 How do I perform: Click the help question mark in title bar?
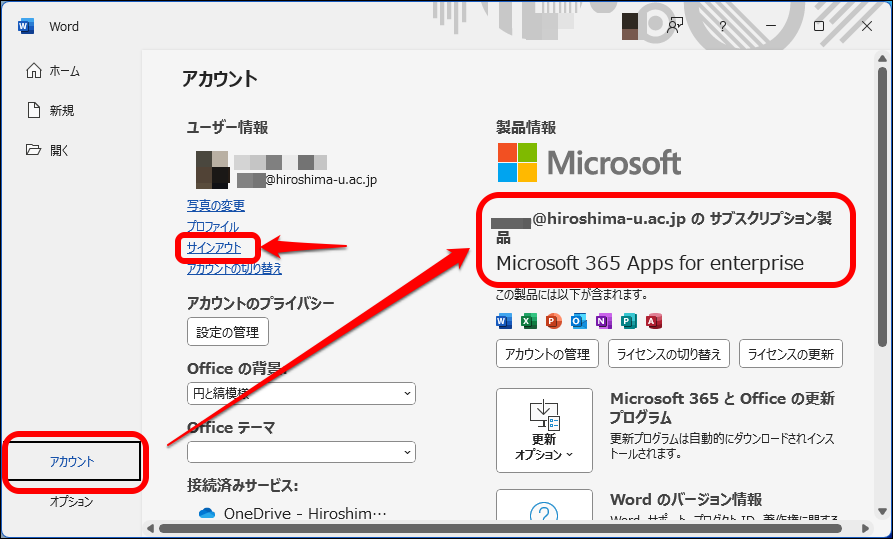(722, 26)
